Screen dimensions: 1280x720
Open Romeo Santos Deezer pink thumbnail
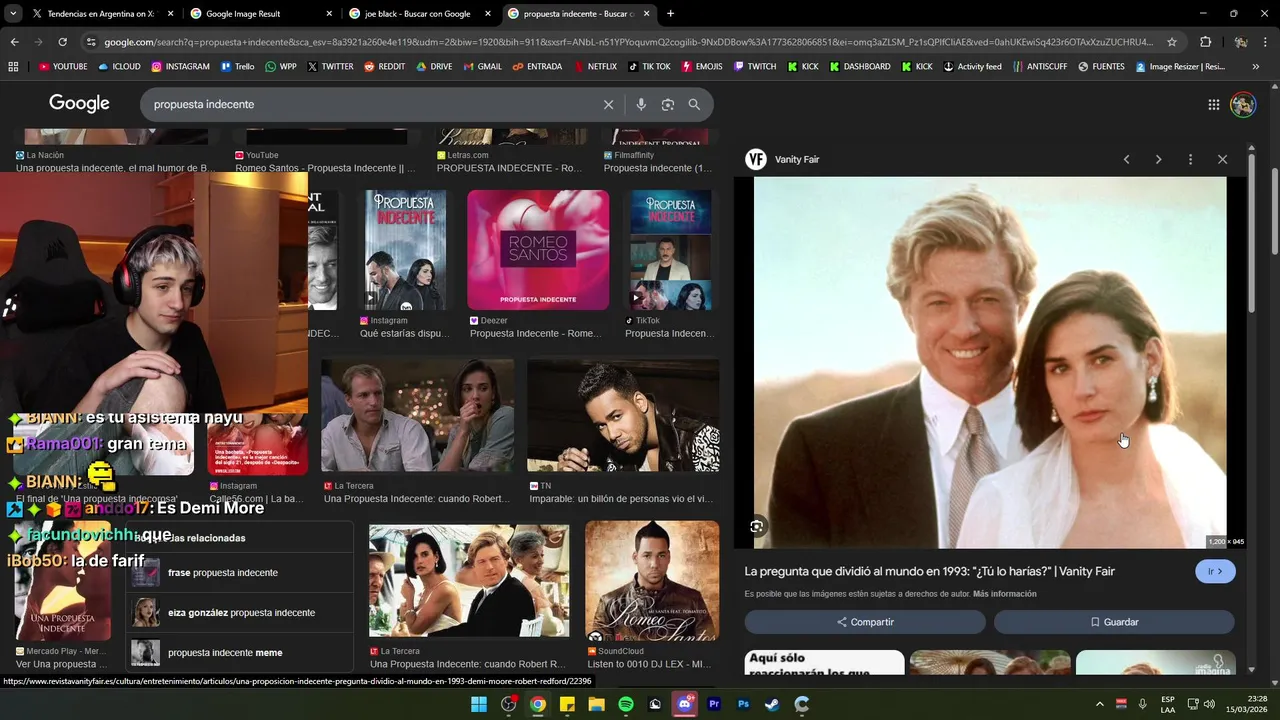click(538, 250)
